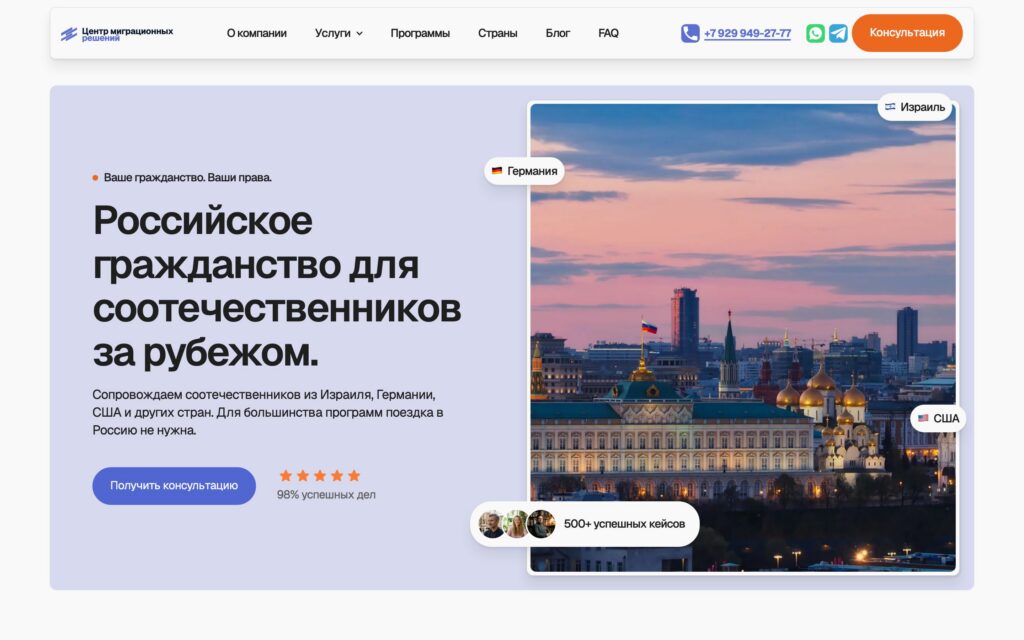Click the 500+ успешных кейсов badge

click(x=584, y=524)
